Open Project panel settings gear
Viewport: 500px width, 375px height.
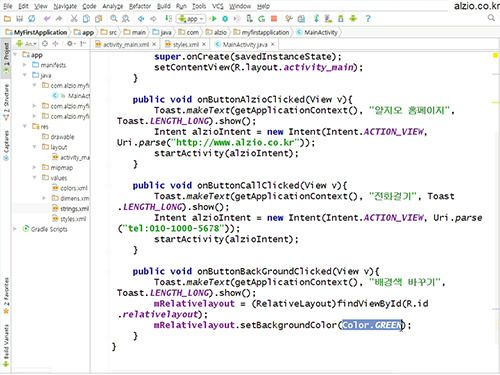(x=70, y=44)
